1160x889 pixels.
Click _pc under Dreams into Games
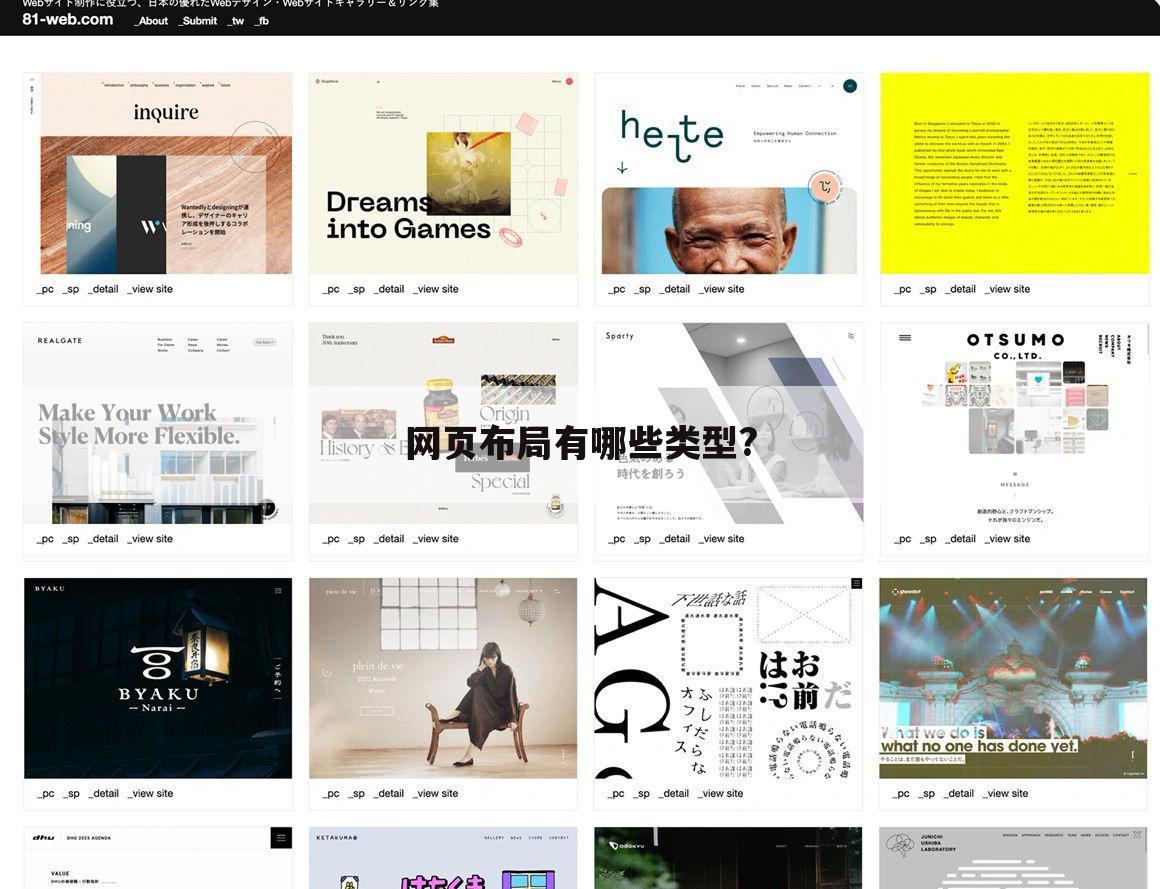pyautogui.click(x=331, y=289)
